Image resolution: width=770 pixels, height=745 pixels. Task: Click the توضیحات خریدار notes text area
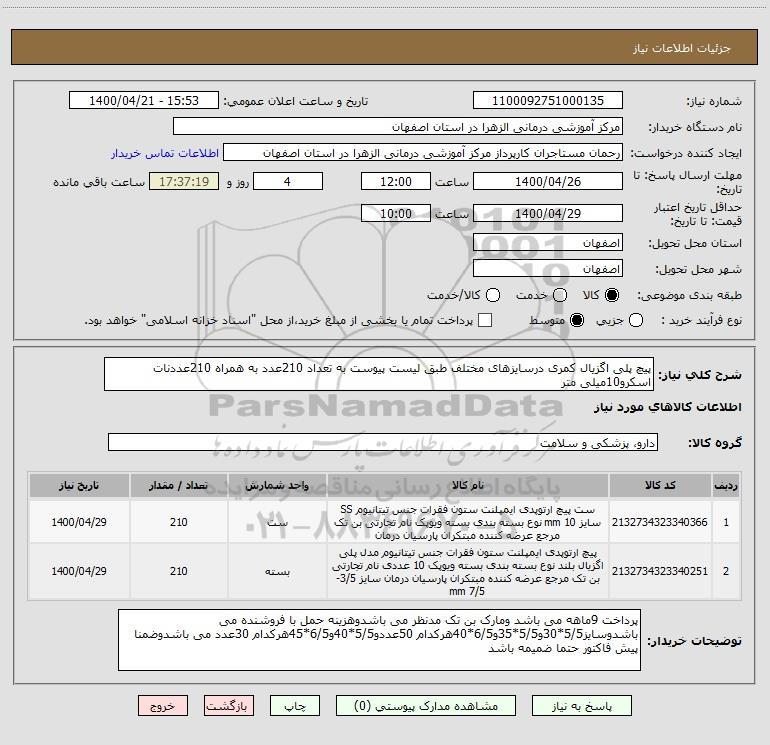pos(379,640)
